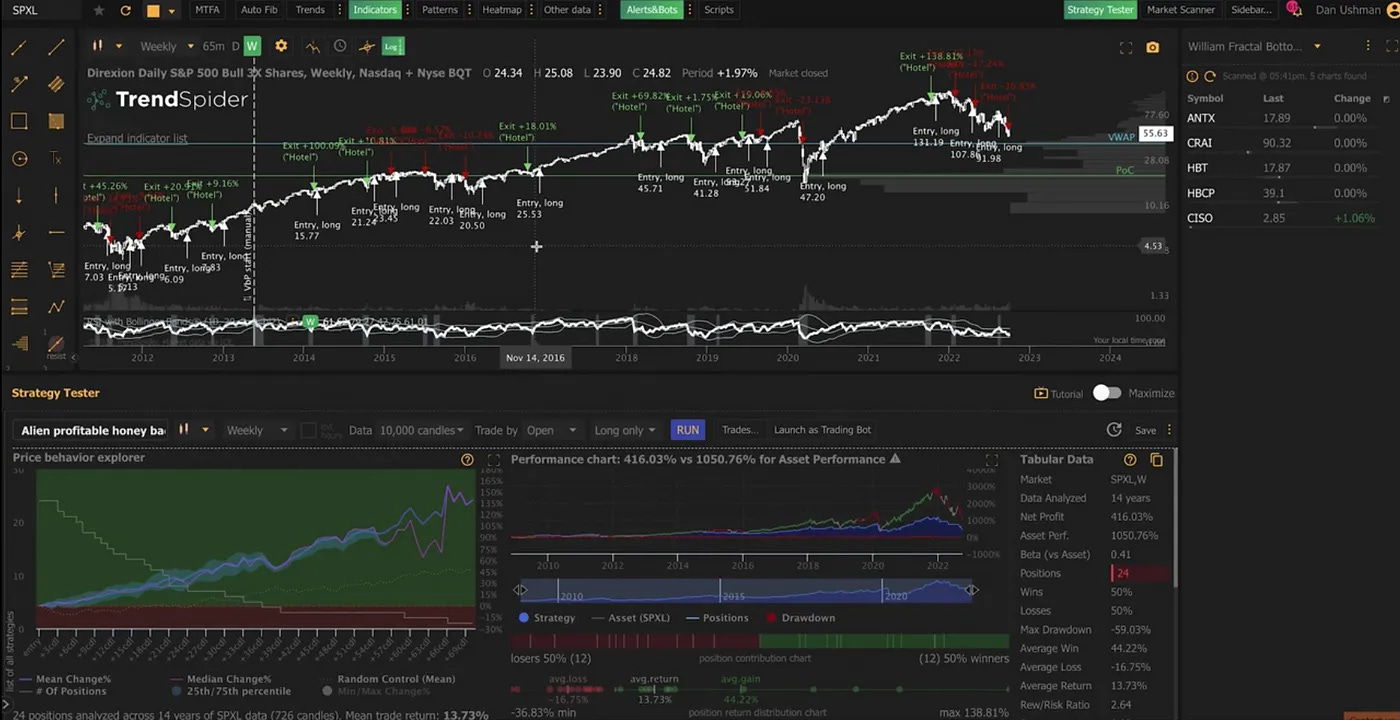Click Expand indicator list link
The height and width of the screenshot is (720, 1400).
[x=136, y=138]
